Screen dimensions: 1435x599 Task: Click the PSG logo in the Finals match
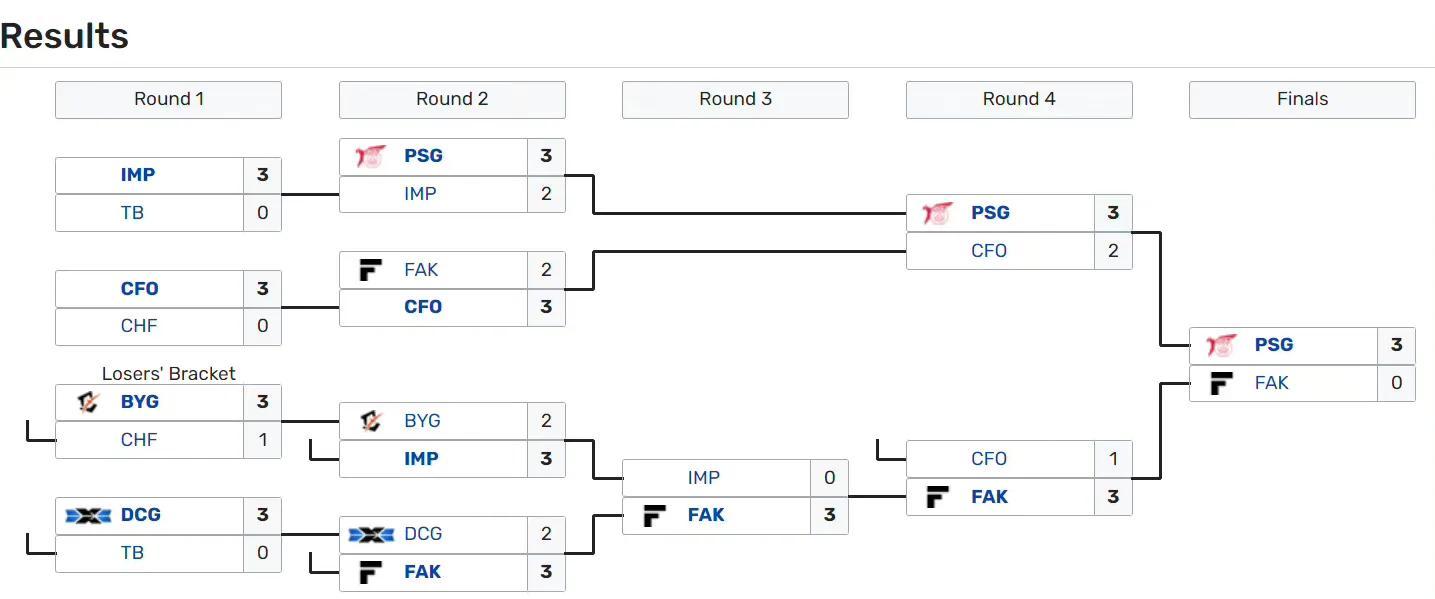point(1221,345)
